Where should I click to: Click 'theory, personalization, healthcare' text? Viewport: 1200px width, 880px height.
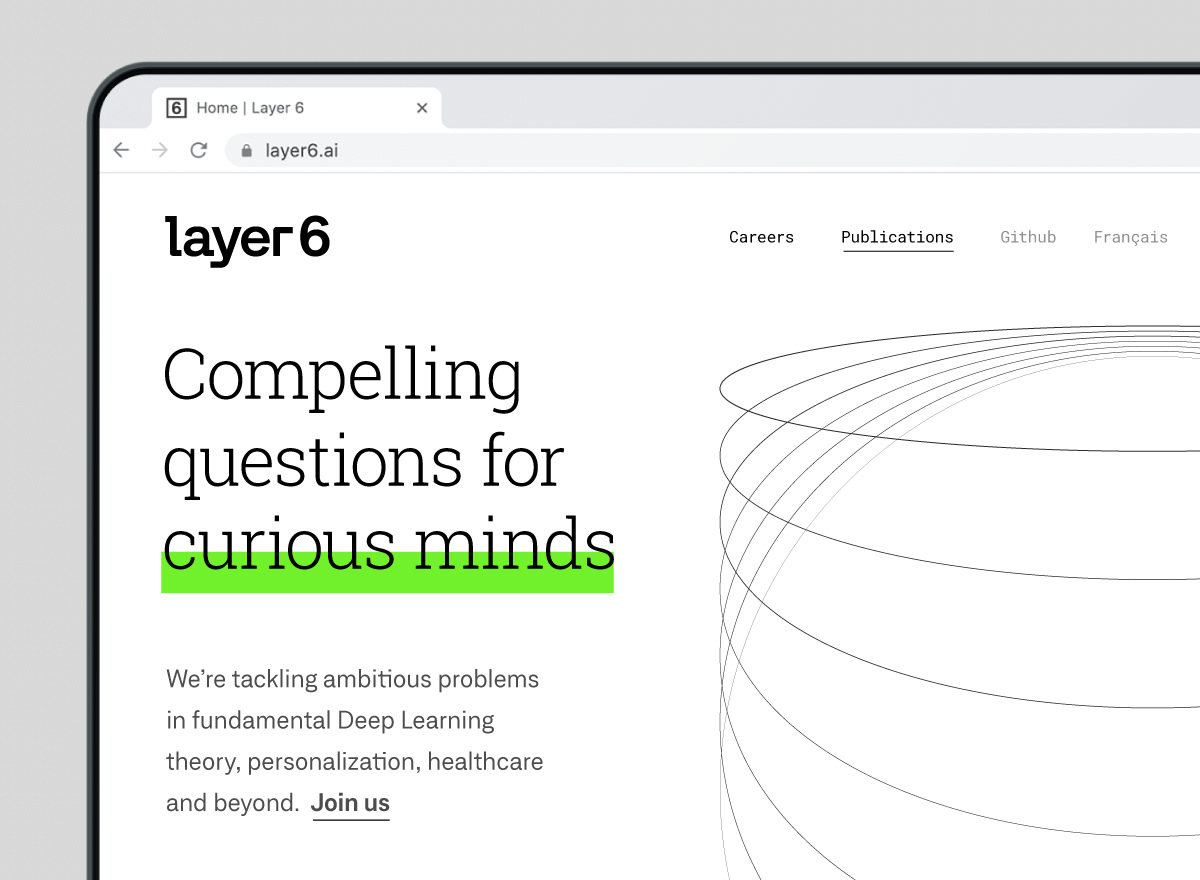point(355,763)
